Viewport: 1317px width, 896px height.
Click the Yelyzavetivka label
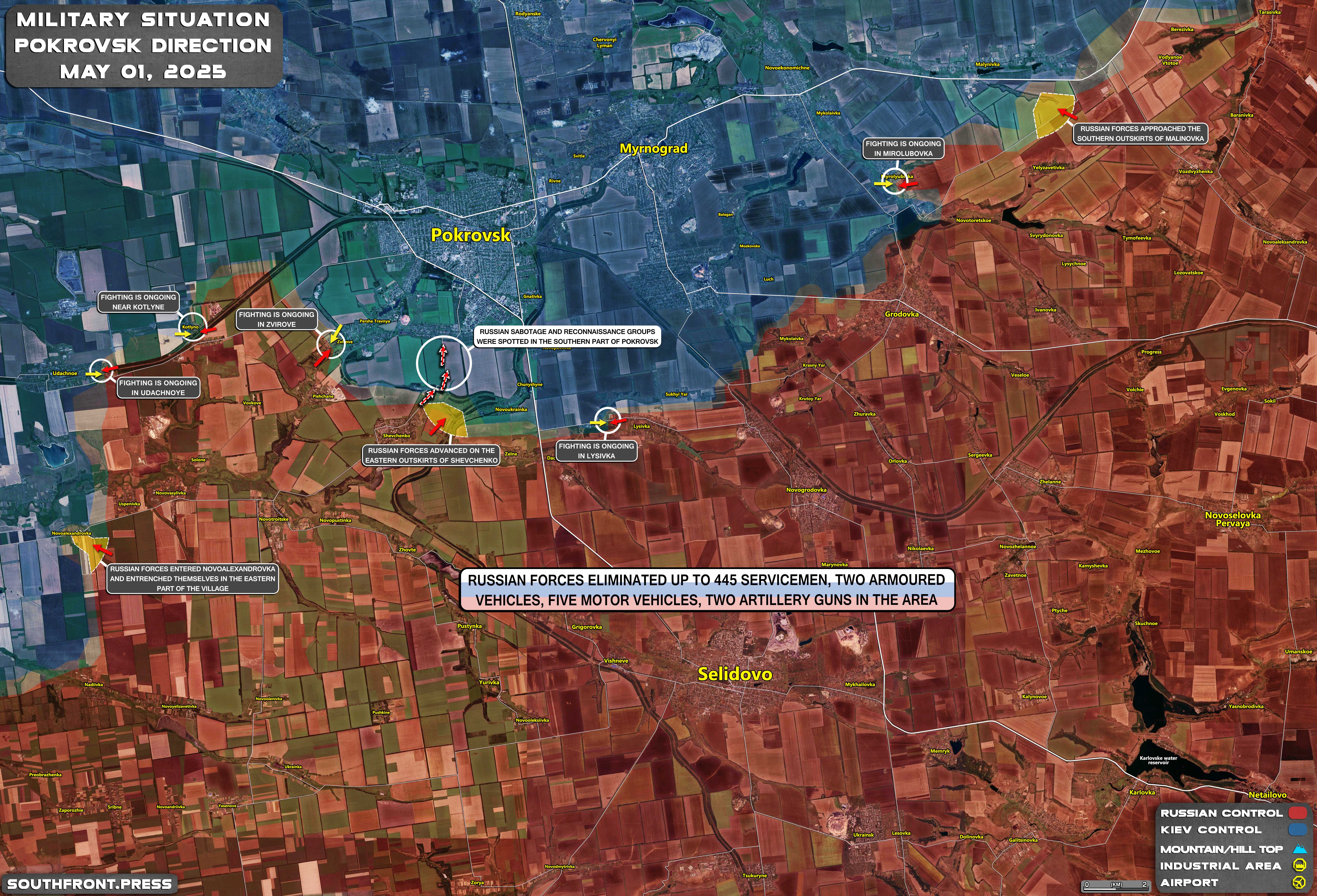pyautogui.click(x=1048, y=168)
